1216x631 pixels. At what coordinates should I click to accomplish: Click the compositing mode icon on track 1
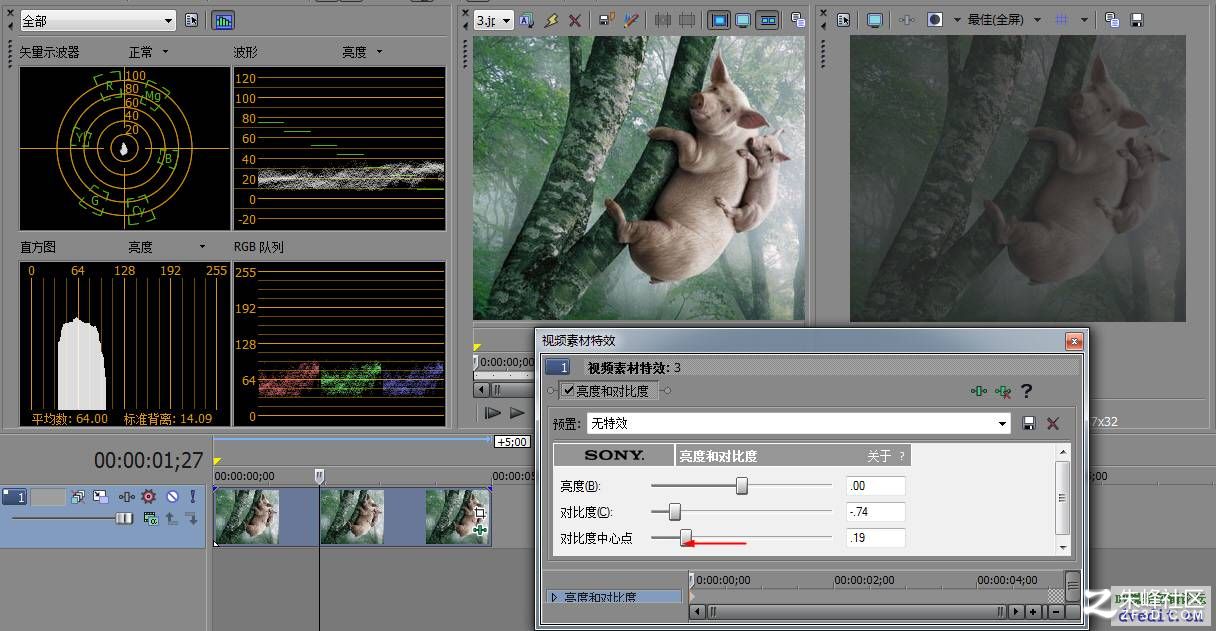[151, 518]
